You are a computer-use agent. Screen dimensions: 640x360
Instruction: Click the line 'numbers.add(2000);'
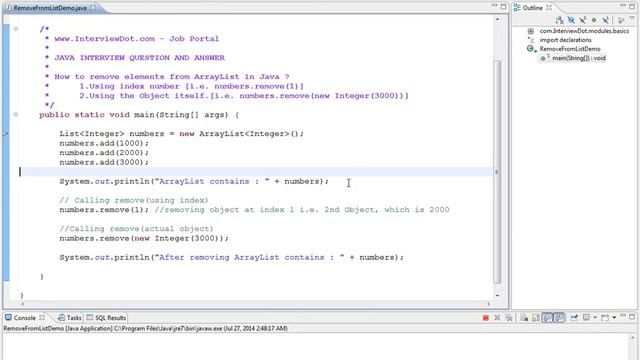(104, 153)
